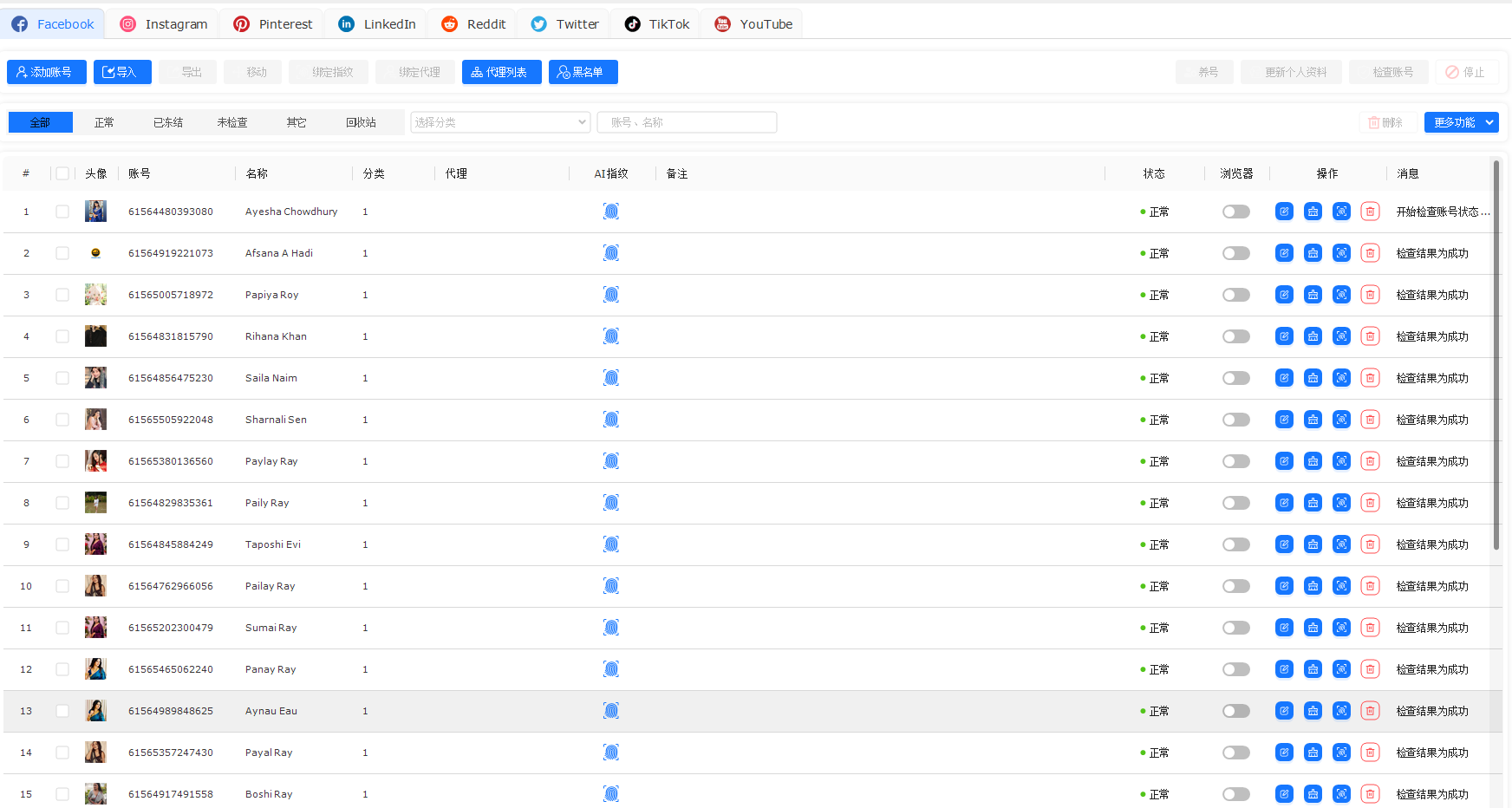Clear cache for Pailay Ray
Viewport: 1512px width, 808px height.
(1313, 586)
